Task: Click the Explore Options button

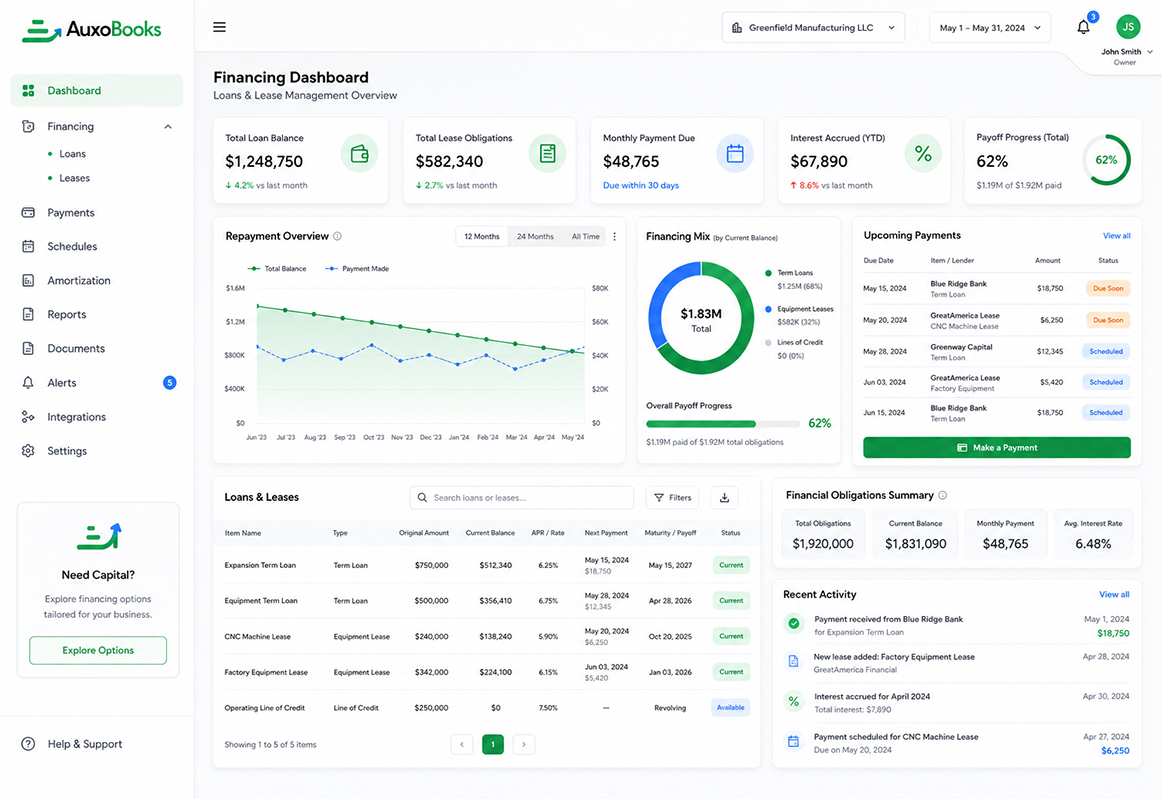Action: 98,650
